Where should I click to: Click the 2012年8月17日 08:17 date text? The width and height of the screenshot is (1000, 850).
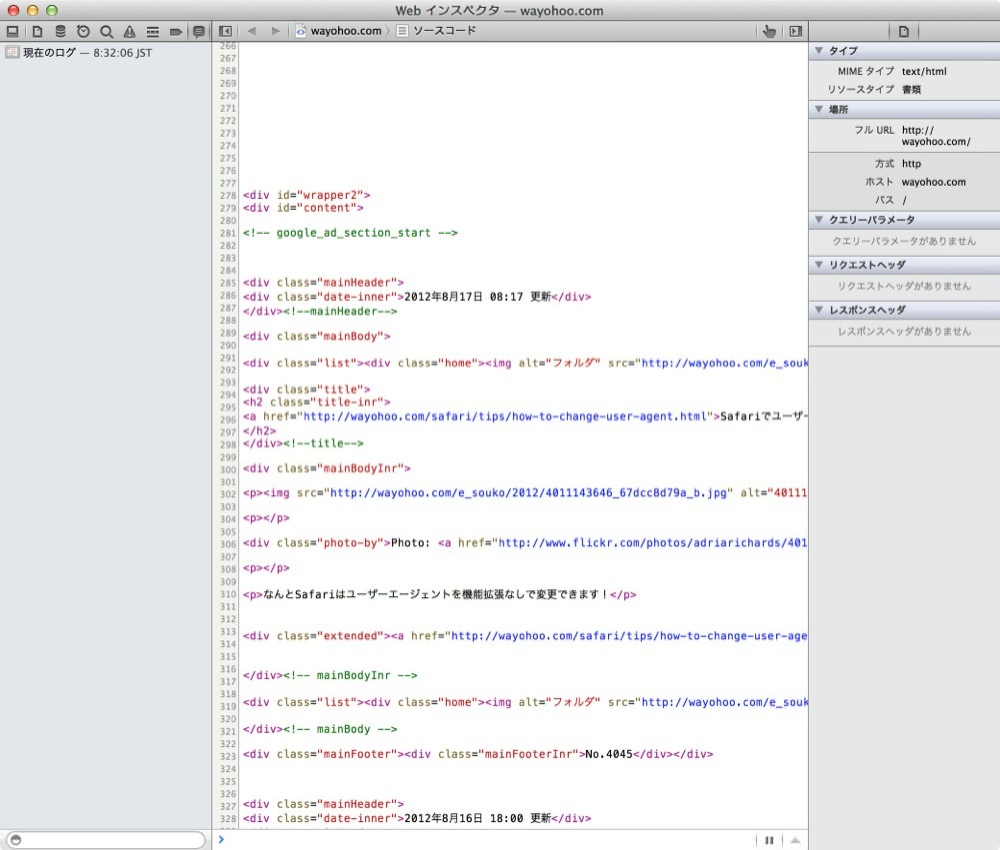tap(464, 297)
